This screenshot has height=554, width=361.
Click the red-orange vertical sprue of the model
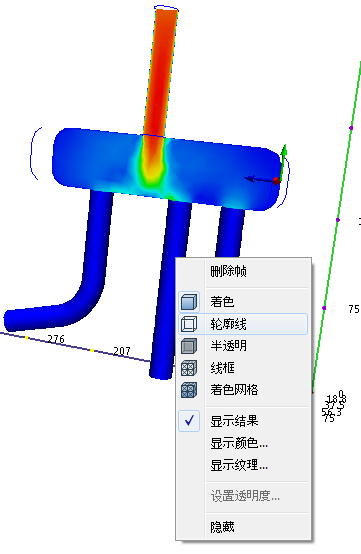(161, 71)
